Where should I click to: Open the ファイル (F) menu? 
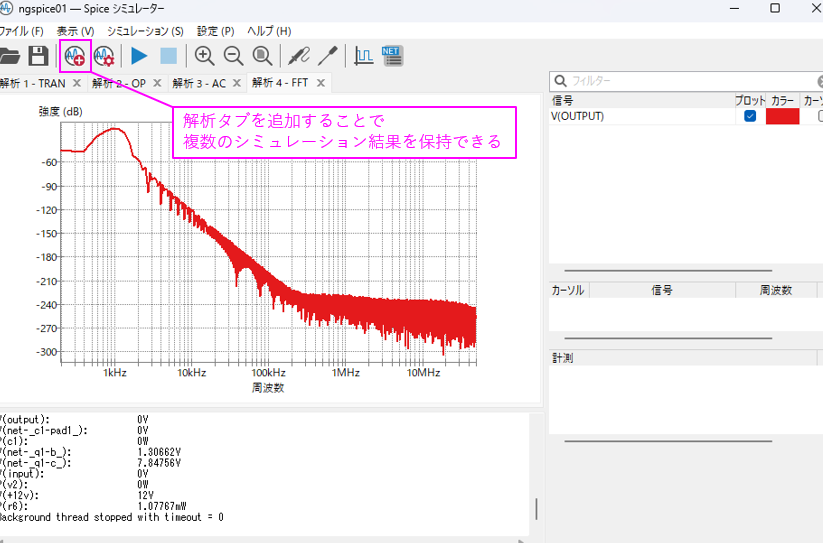[x=21, y=31]
